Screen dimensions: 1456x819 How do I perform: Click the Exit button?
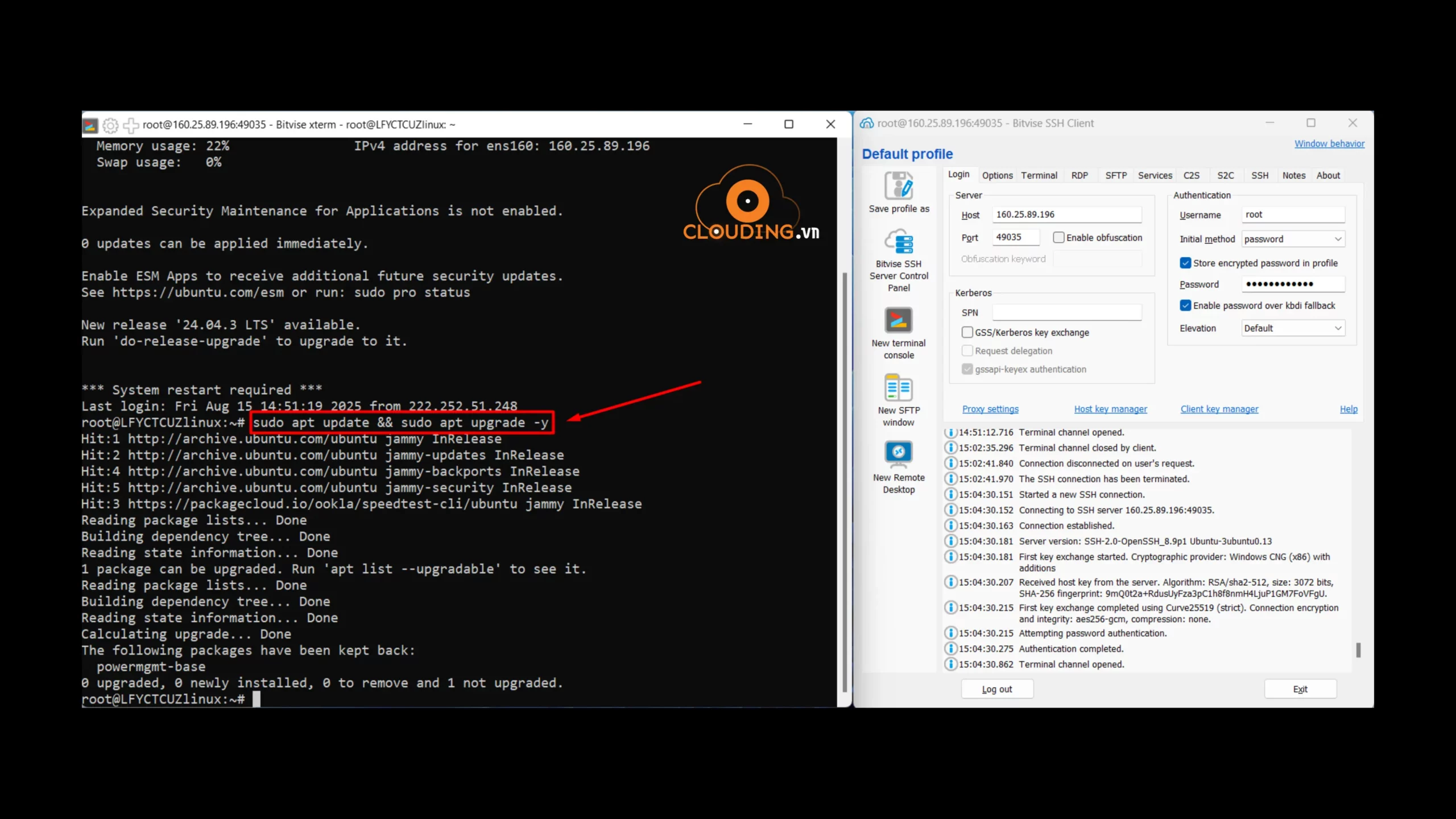[x=1300, y=689]
